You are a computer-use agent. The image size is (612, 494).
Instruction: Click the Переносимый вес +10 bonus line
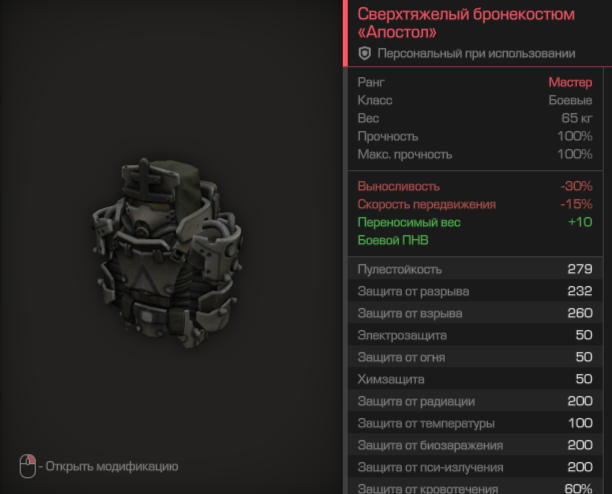475,222
